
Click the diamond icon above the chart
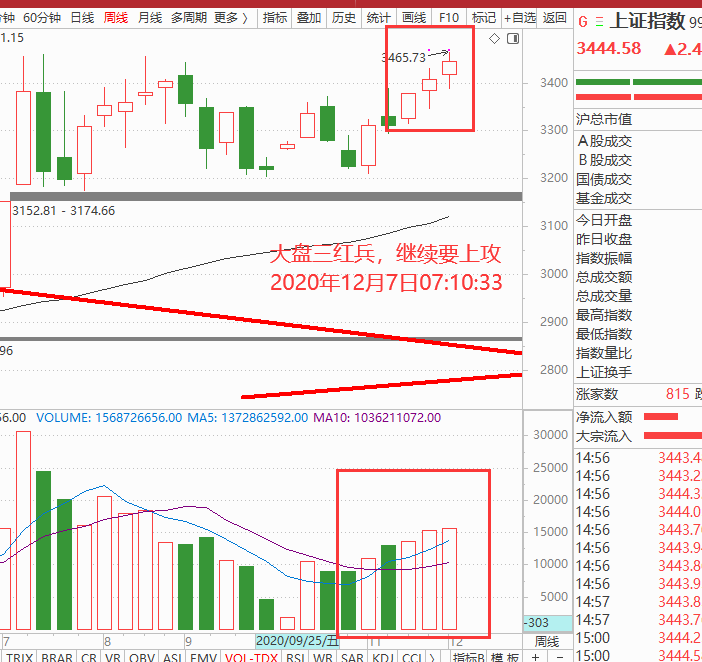tap(494, 38)
